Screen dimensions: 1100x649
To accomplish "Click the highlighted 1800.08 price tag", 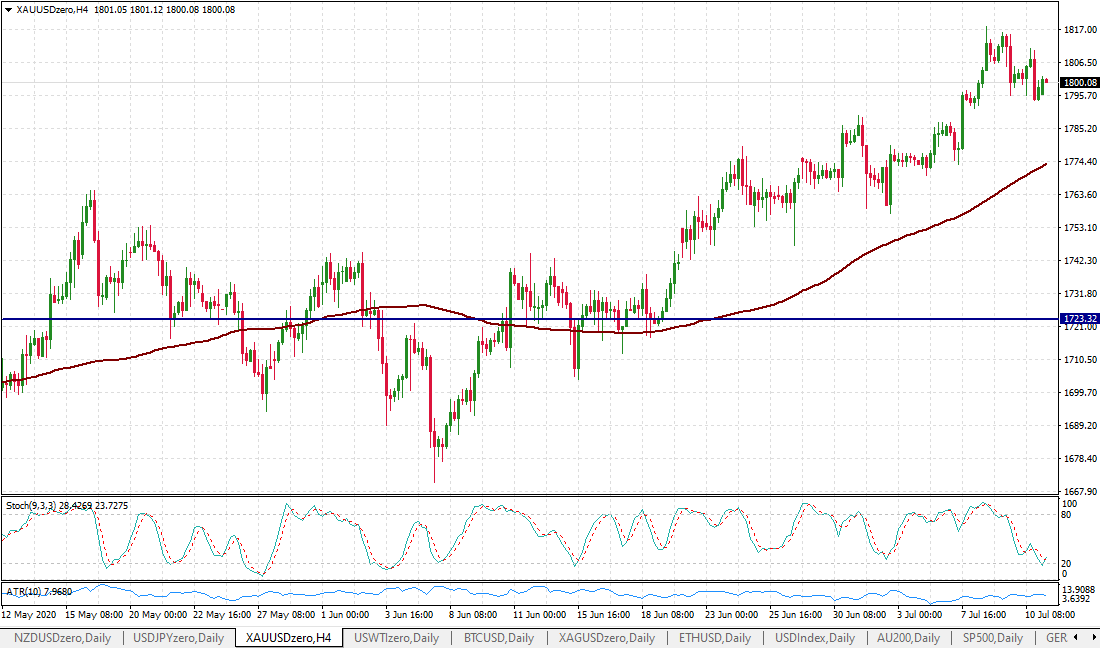I will 1079,83.
